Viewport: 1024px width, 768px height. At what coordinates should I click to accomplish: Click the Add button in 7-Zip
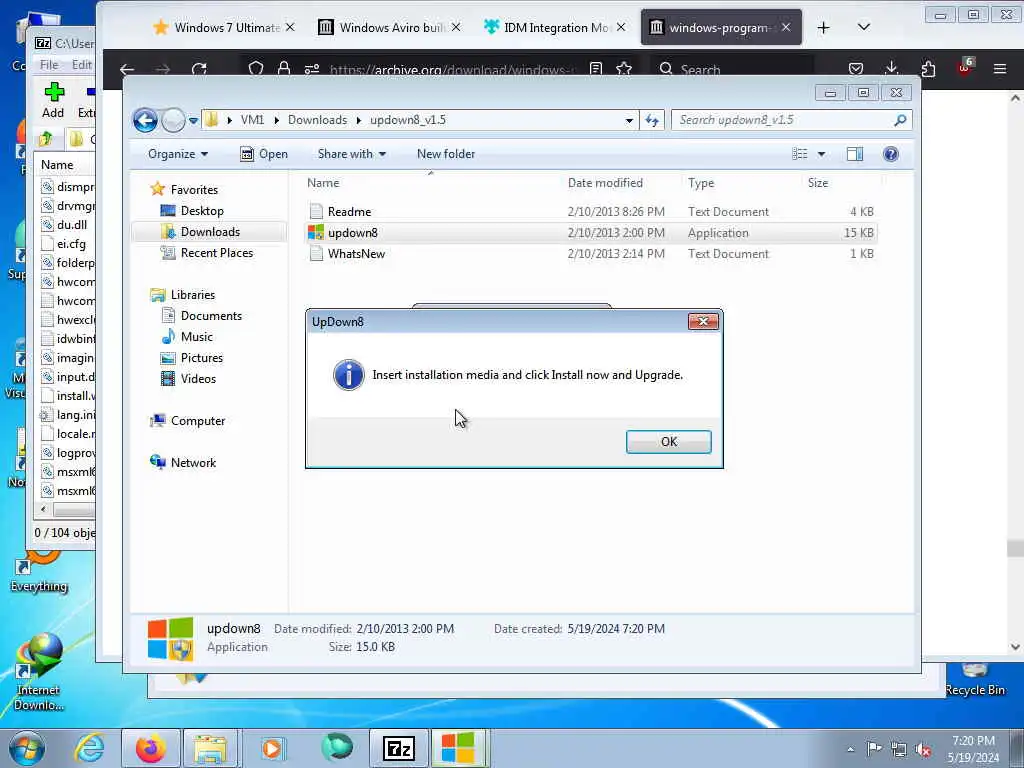tap(53, 100)
